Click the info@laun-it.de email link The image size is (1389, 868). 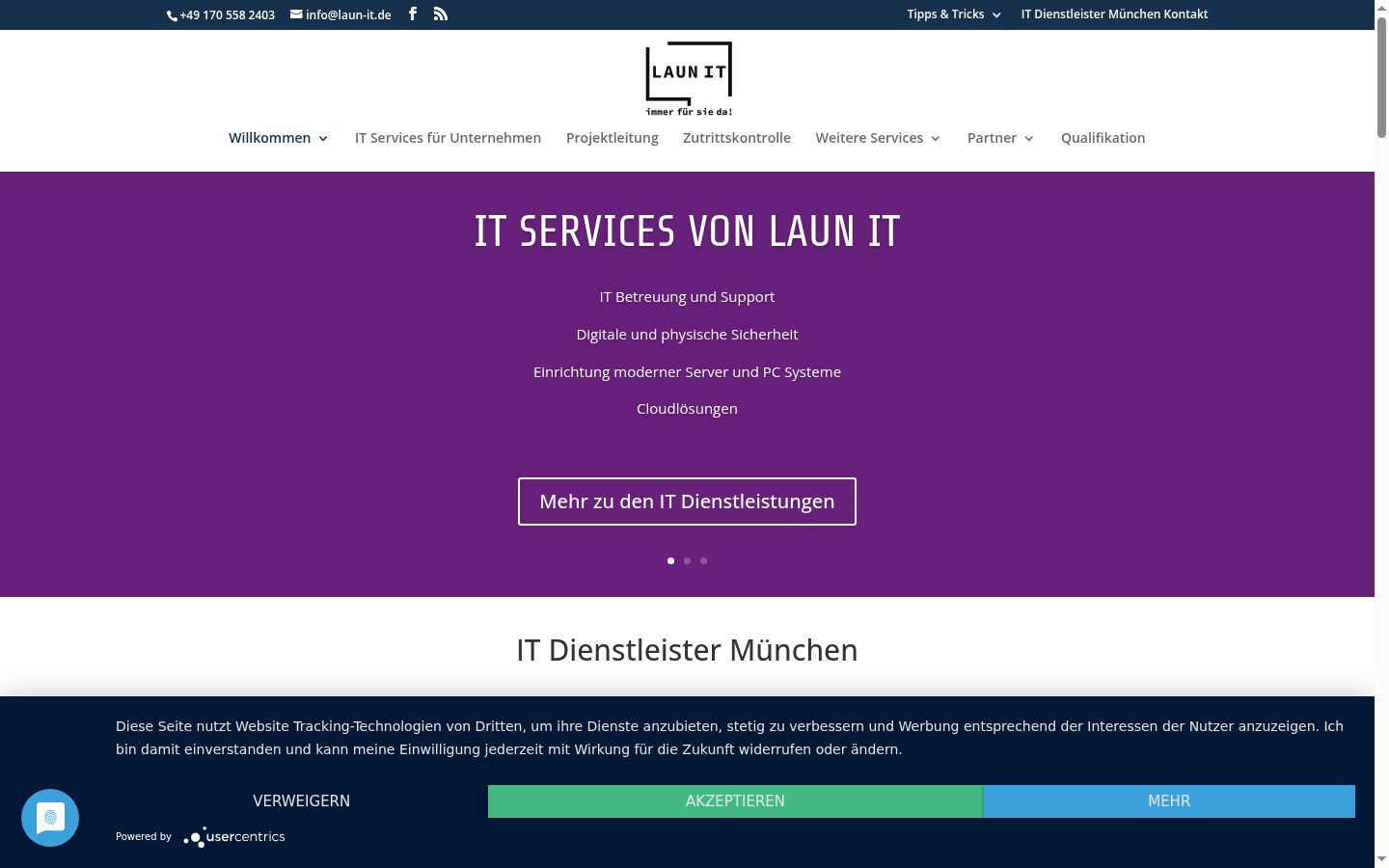point(348,14)
